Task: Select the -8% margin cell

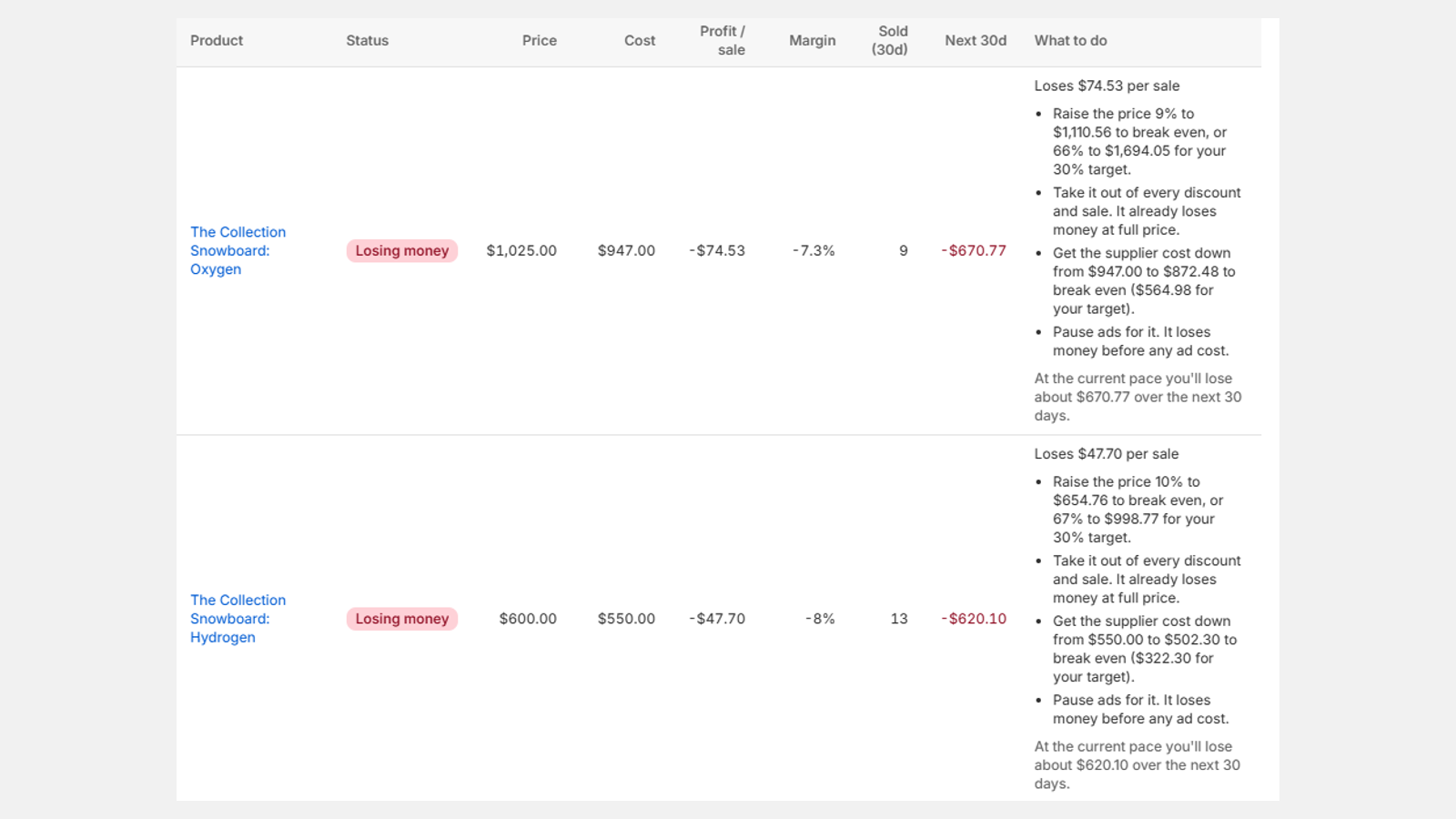Action: [x=820, y=619]
